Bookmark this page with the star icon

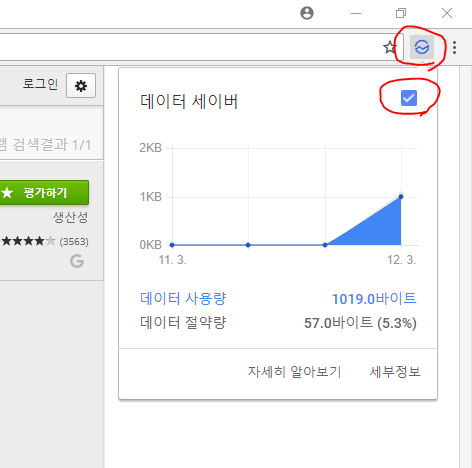point(390,47)
